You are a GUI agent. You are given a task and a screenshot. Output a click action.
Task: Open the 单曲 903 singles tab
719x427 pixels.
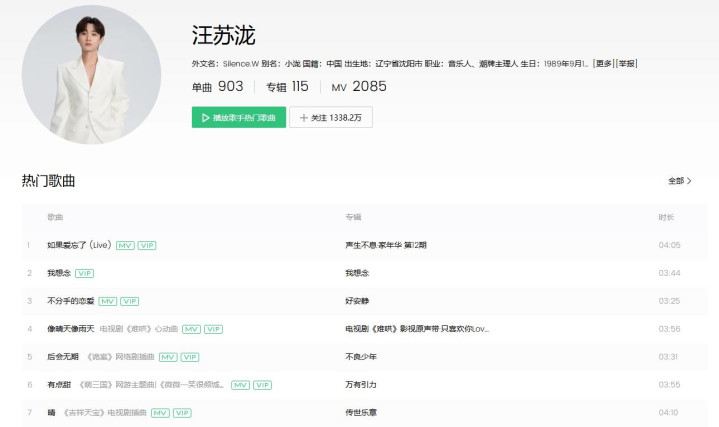217,87
